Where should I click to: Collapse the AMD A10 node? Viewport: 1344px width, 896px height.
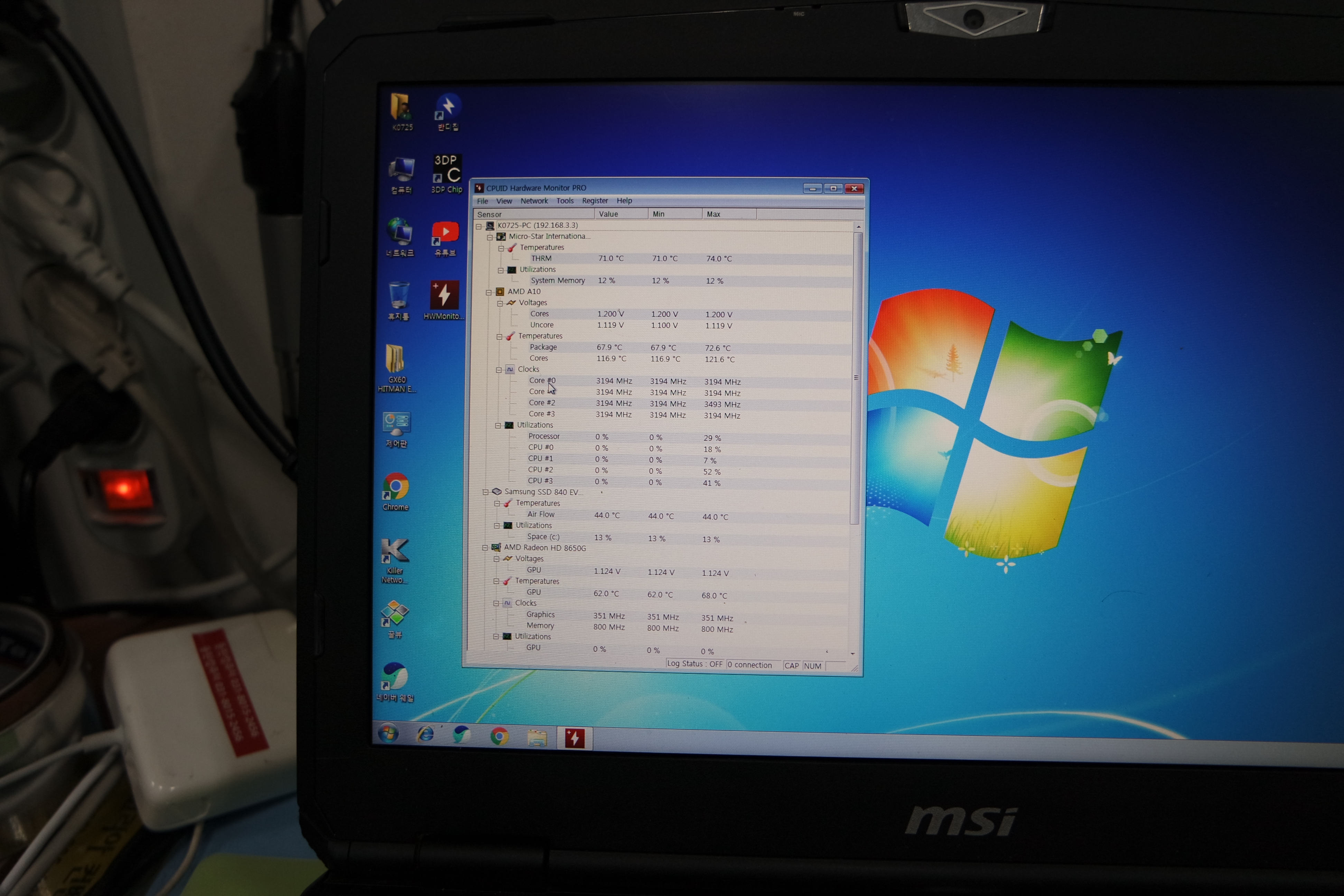[x=488, y=292]
